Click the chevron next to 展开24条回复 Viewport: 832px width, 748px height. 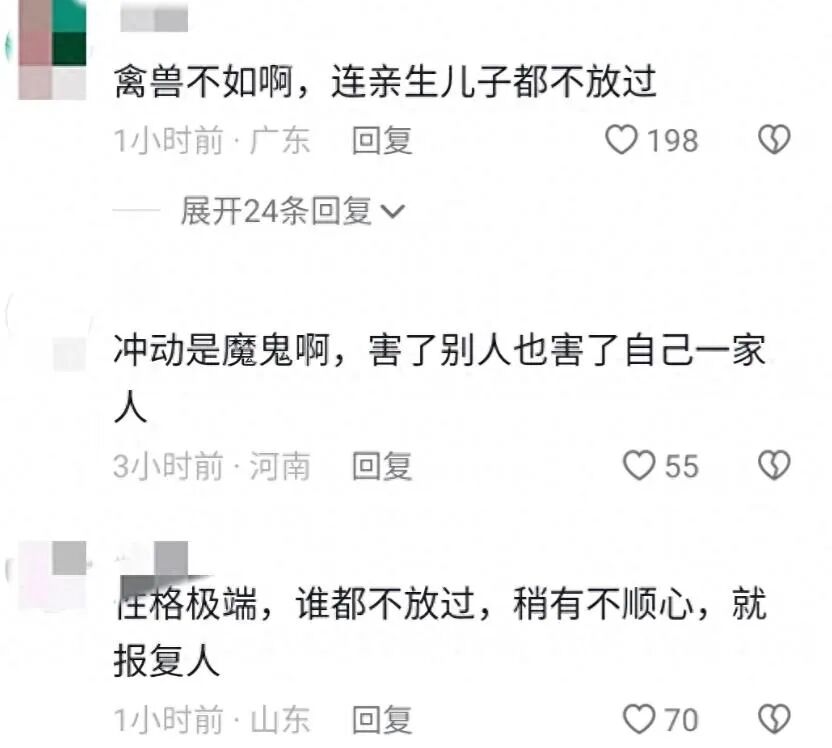[x=393, y=212]
